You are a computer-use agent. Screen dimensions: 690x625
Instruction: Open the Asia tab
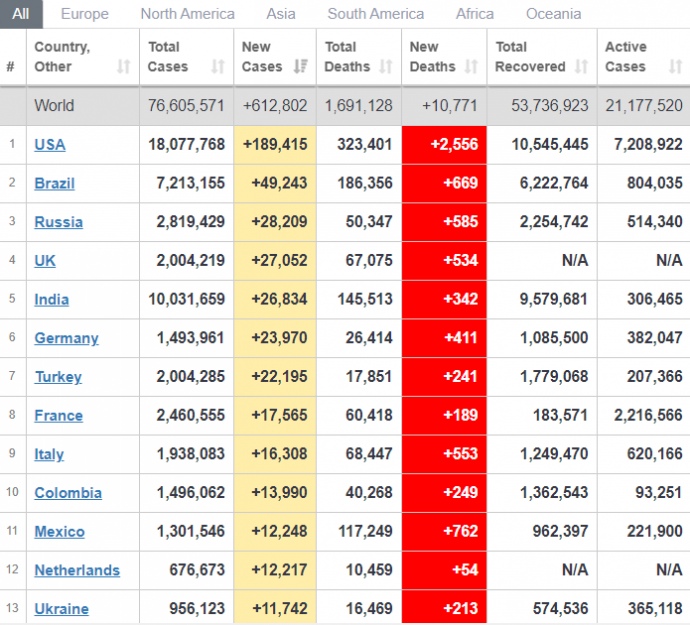click(281, 14)
